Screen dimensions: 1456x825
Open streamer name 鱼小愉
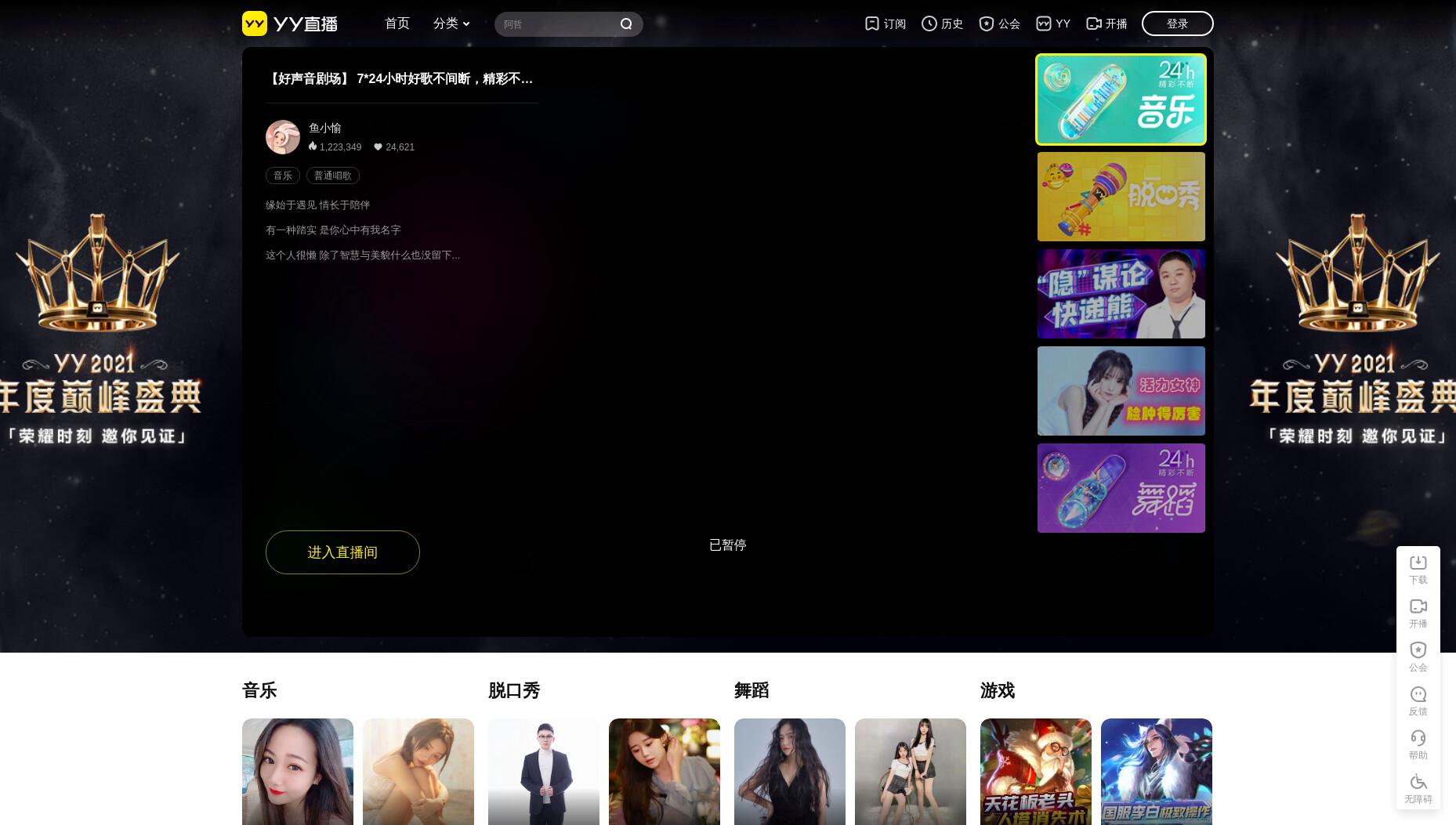(325, 128)
